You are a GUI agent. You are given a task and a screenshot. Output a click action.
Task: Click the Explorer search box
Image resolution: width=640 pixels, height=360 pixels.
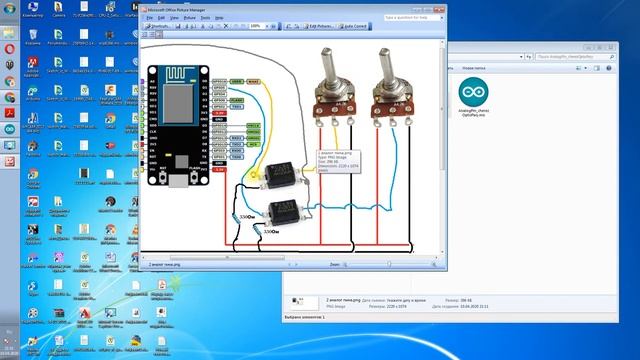575,57
